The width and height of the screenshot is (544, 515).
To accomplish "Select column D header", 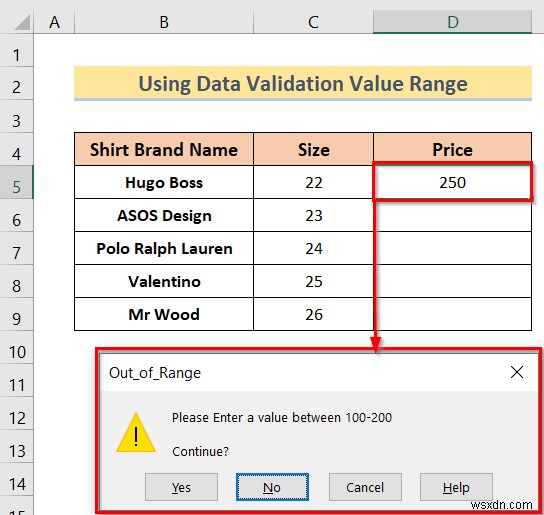I will pyautogui.click(x=452, y=22).
